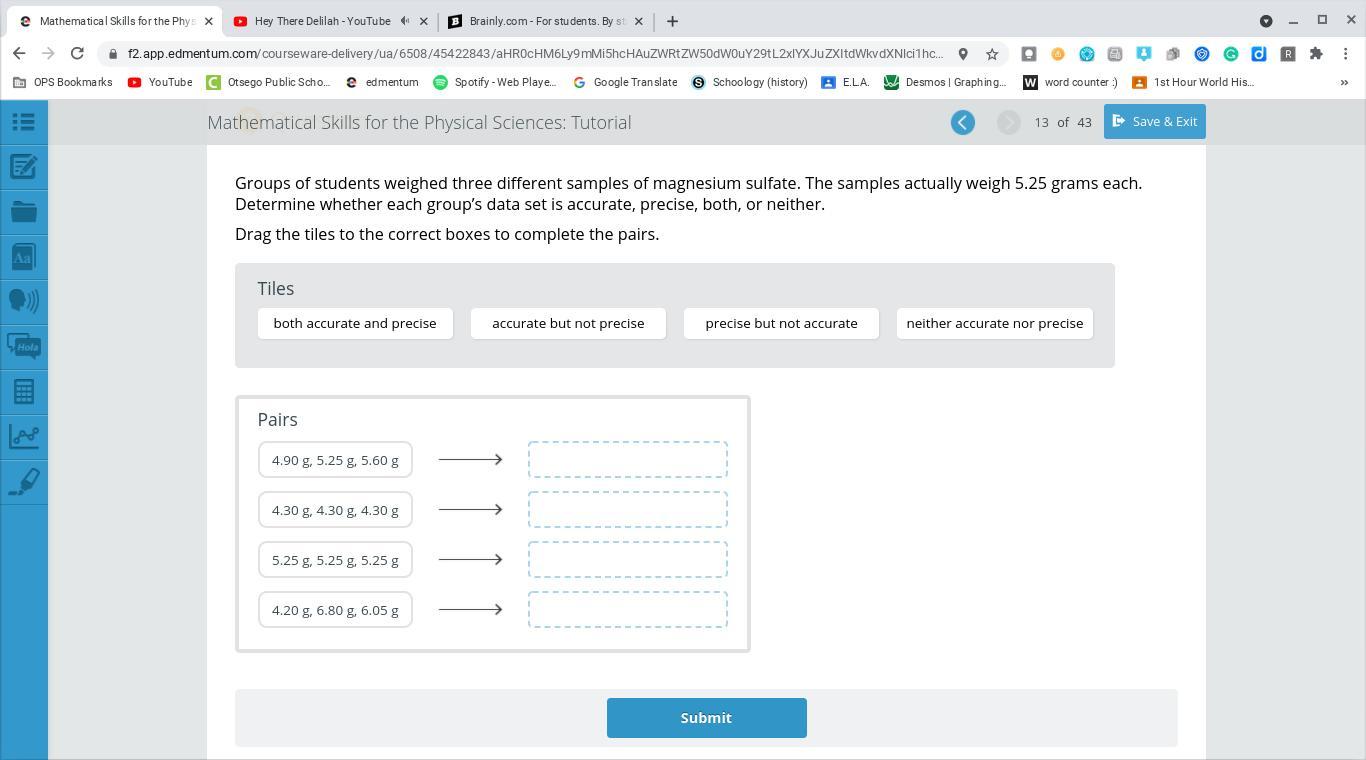
Task: Open the calculator tool in sidebar
Action: (24, 392)
